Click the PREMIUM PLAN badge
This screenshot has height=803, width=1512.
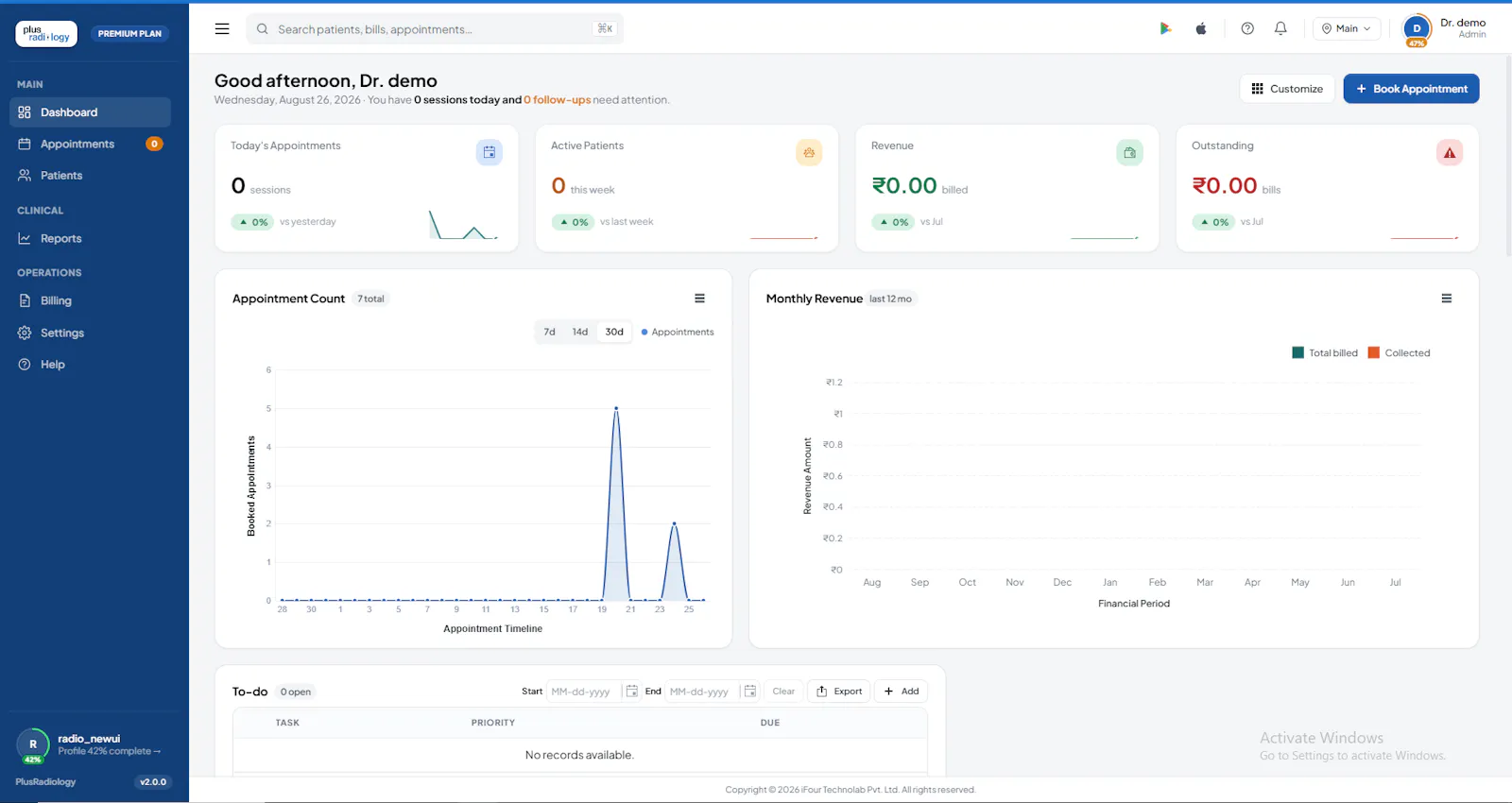pos(129,34)
